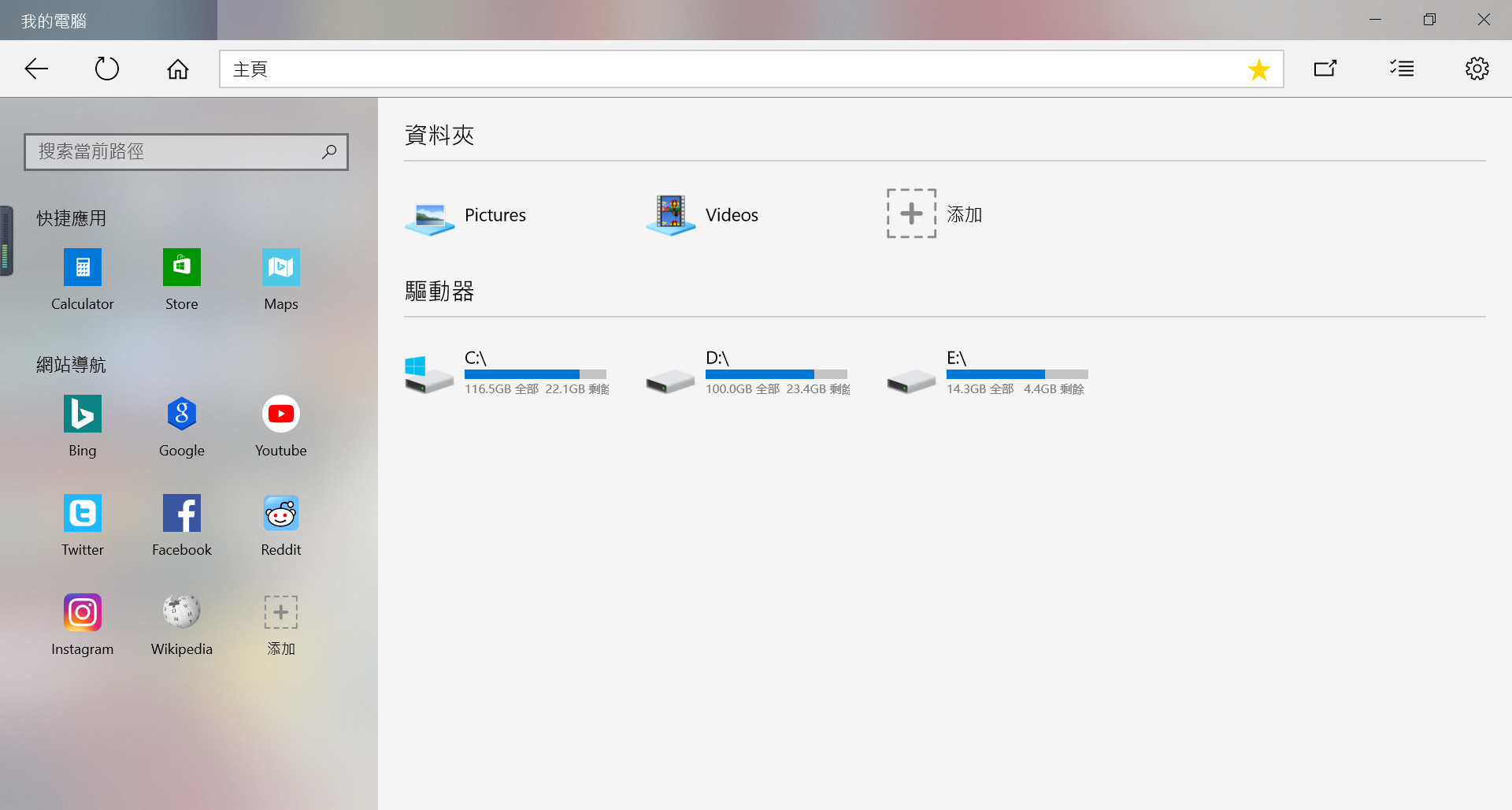Image resolution: width=1512 pixels, height=810 pixels.
Task: Open the Store app shortcut
Action: (x=182, y=281)
